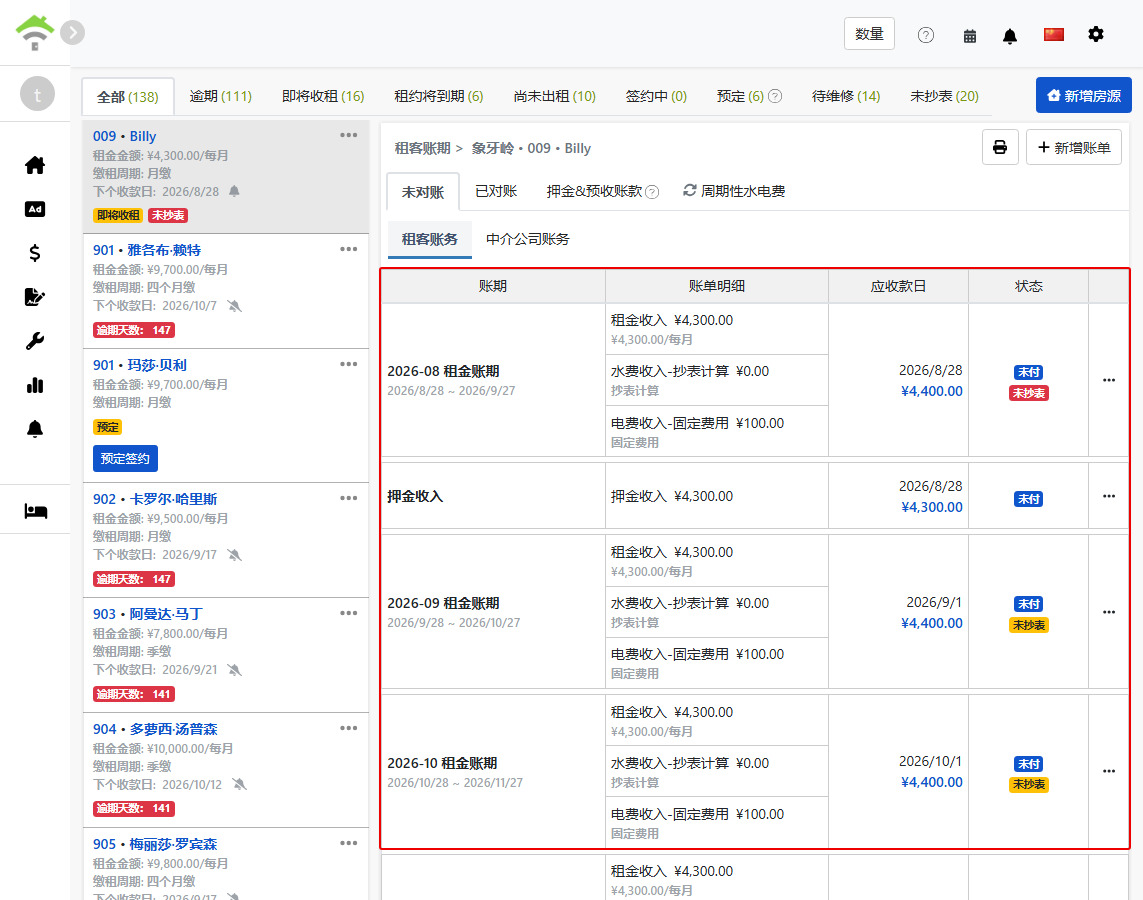Click the 即将收租 tag on Billy card

click(x=118, y=215)
